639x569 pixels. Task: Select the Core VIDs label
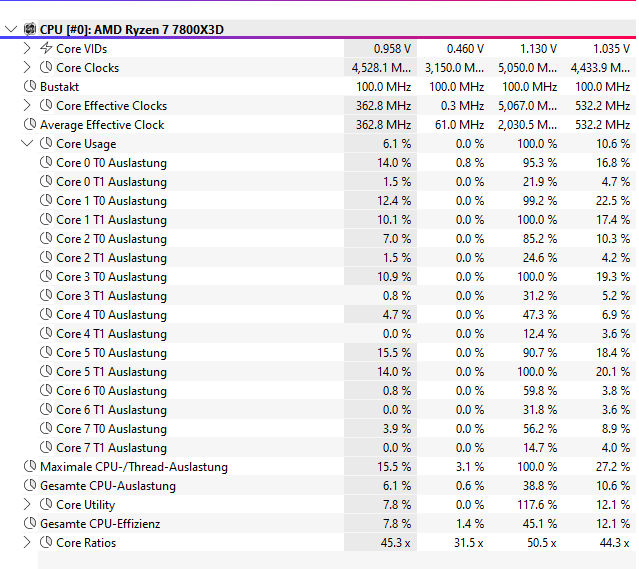82,49
